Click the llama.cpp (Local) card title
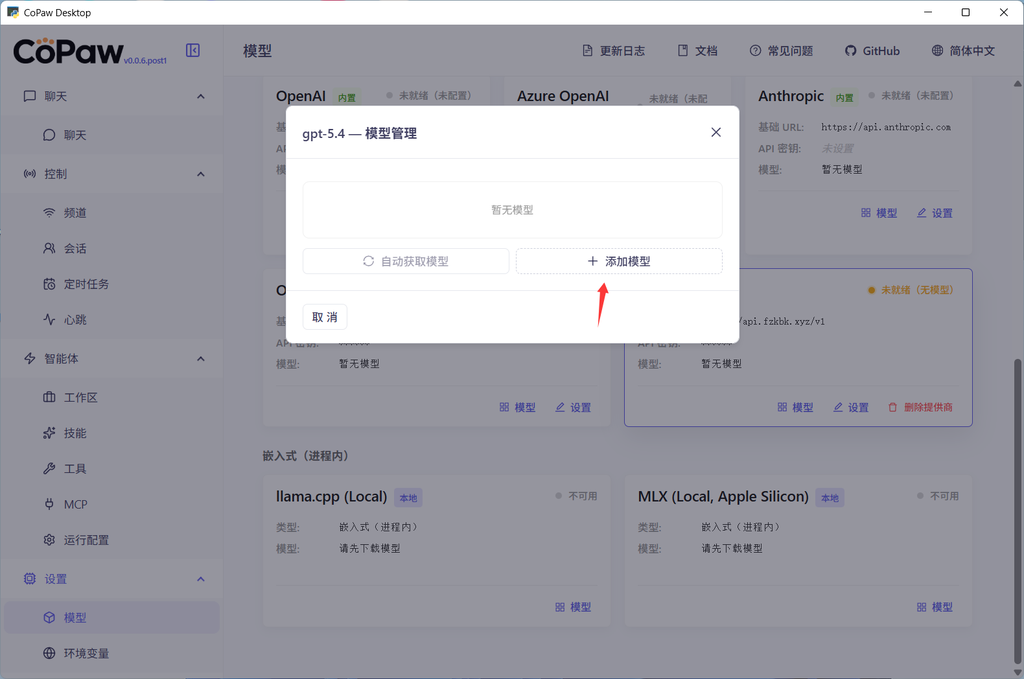The height and width of the screenshot is (679, 1024). coord(331,497)
